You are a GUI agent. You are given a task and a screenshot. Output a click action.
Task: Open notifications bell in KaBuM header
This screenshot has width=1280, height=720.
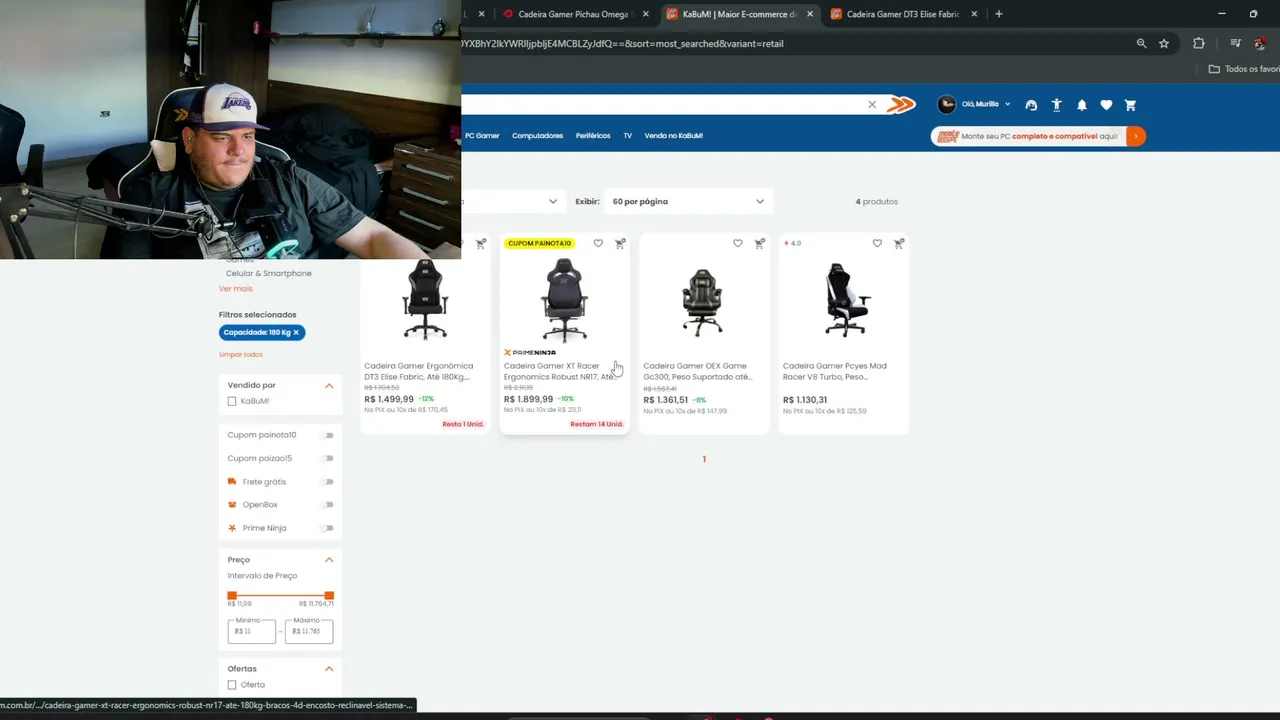click(x=1081, y=105)
